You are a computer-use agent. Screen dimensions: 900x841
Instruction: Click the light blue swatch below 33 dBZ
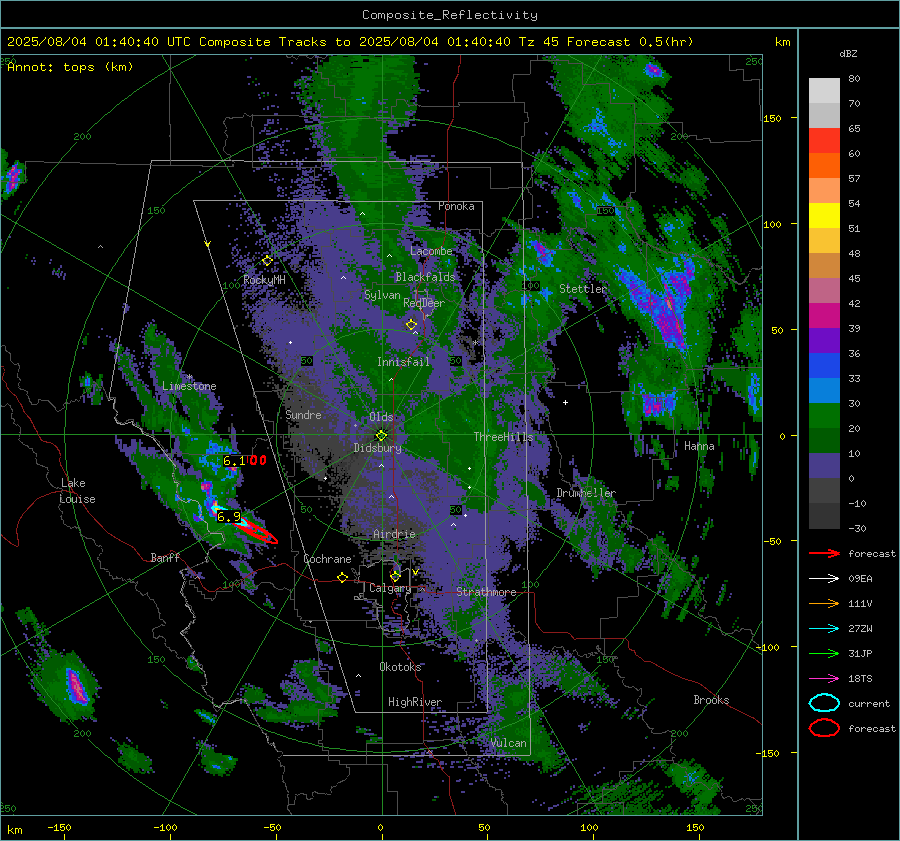coord(824,390)
